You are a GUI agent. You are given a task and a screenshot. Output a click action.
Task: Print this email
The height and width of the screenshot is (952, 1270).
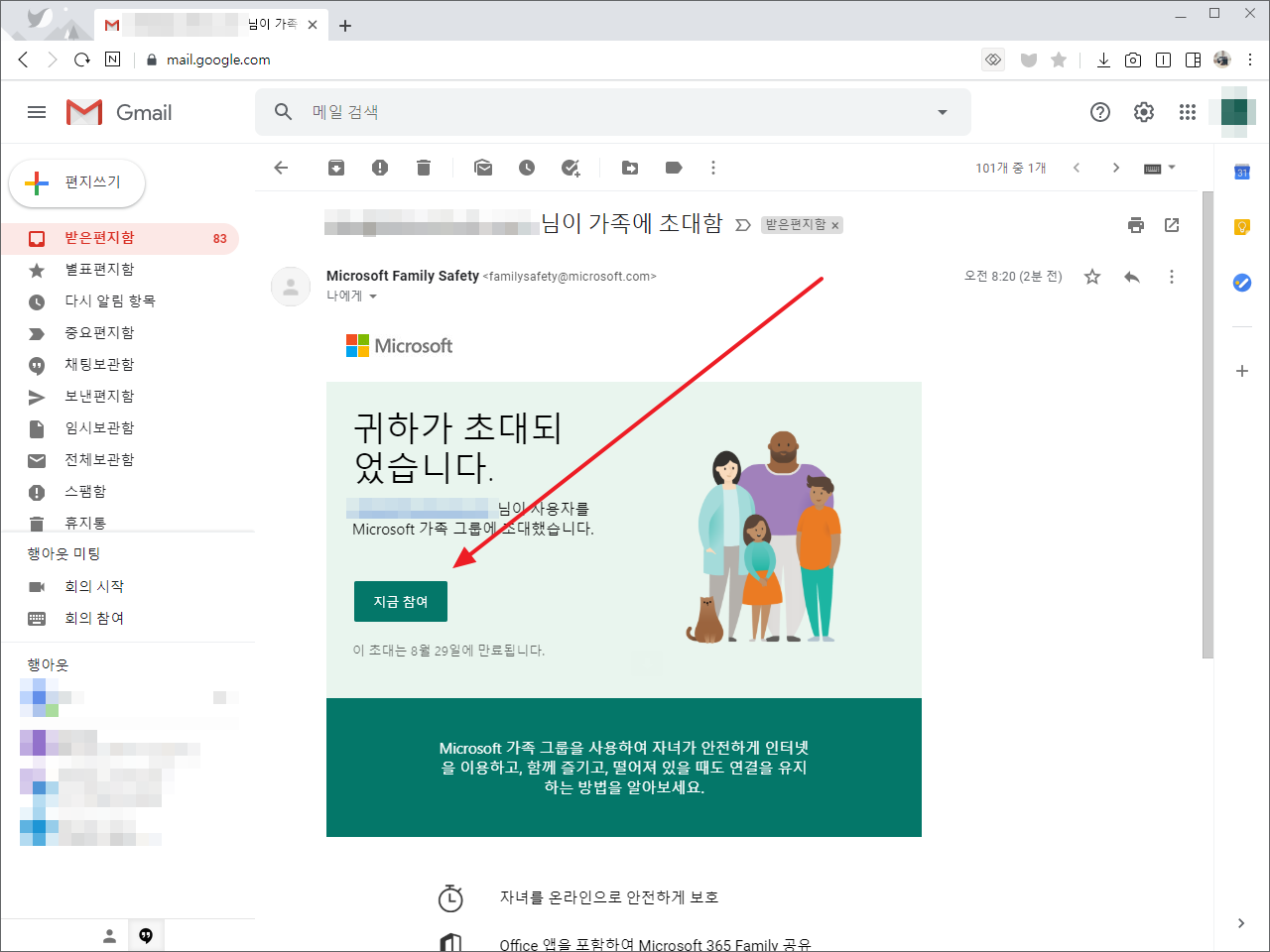[1136, 225]
